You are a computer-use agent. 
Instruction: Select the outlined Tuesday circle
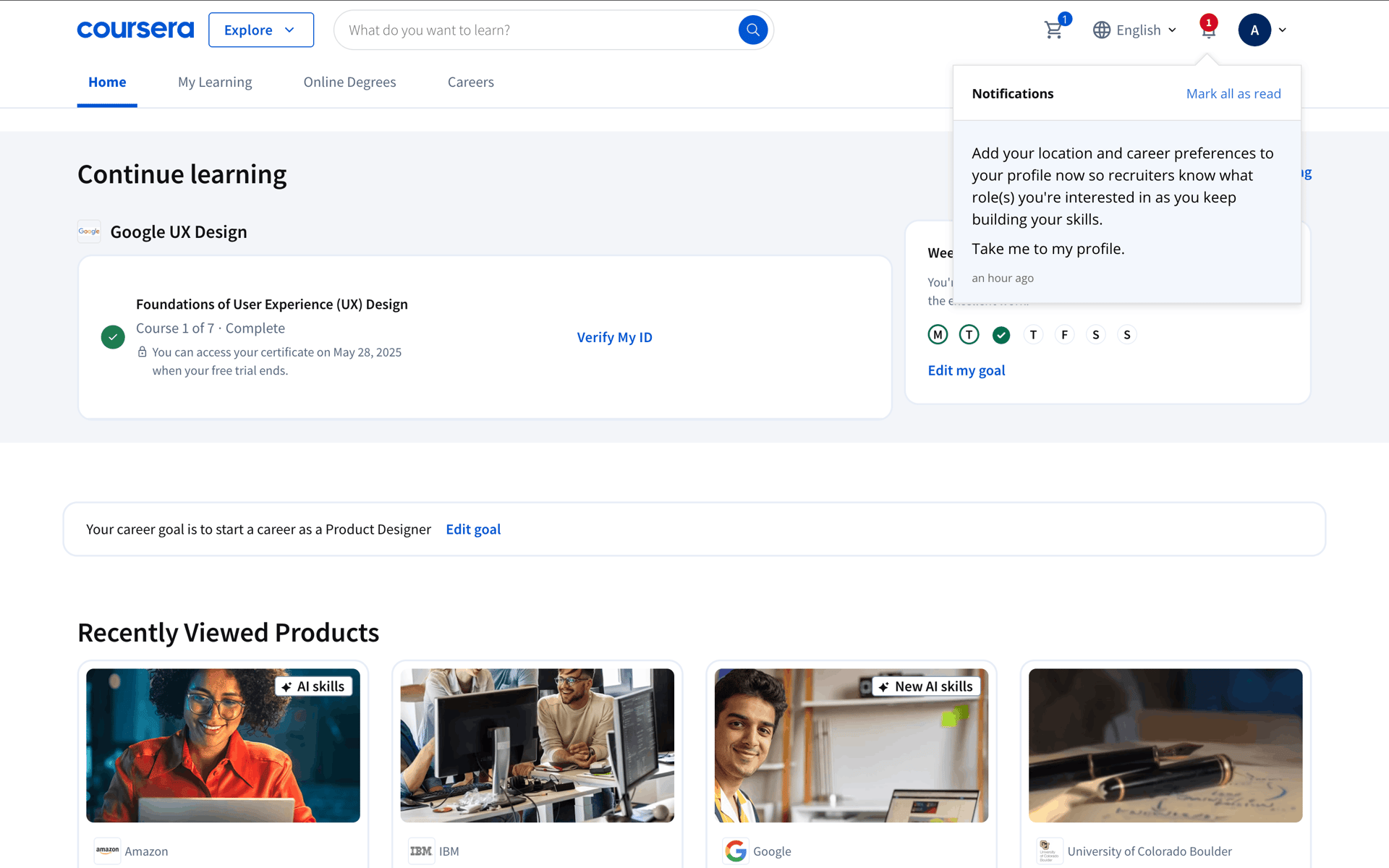pyautogui.click(x=969, y=335)
